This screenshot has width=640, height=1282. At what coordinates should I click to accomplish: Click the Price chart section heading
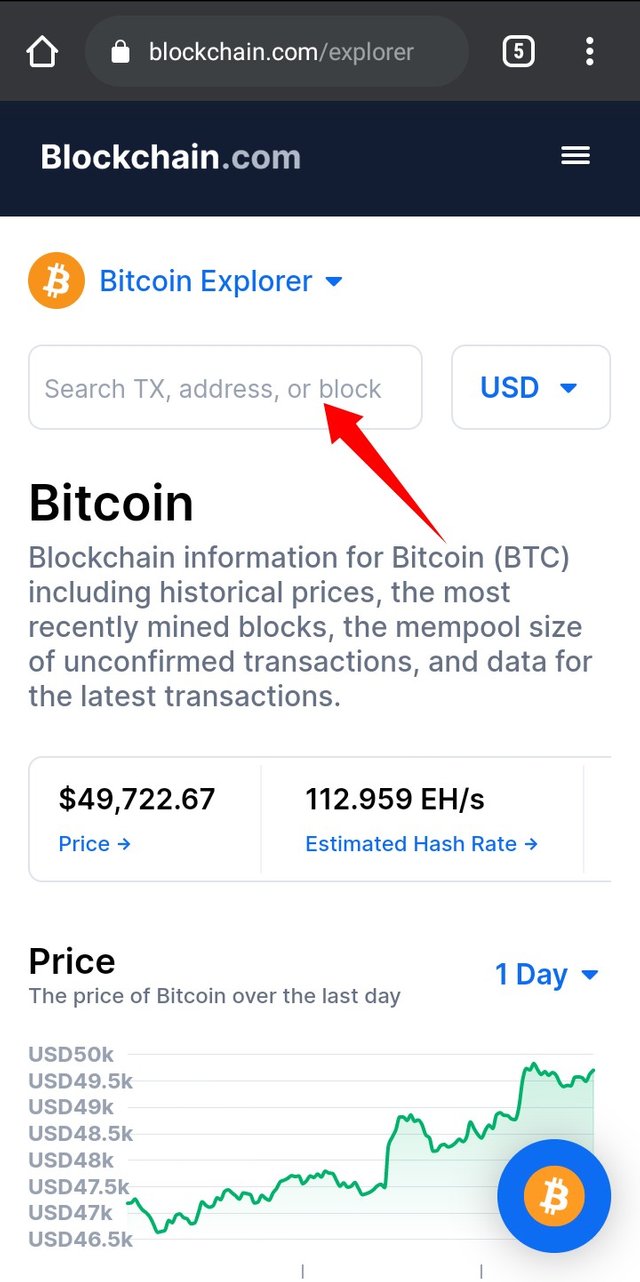[x=72, y=961]
